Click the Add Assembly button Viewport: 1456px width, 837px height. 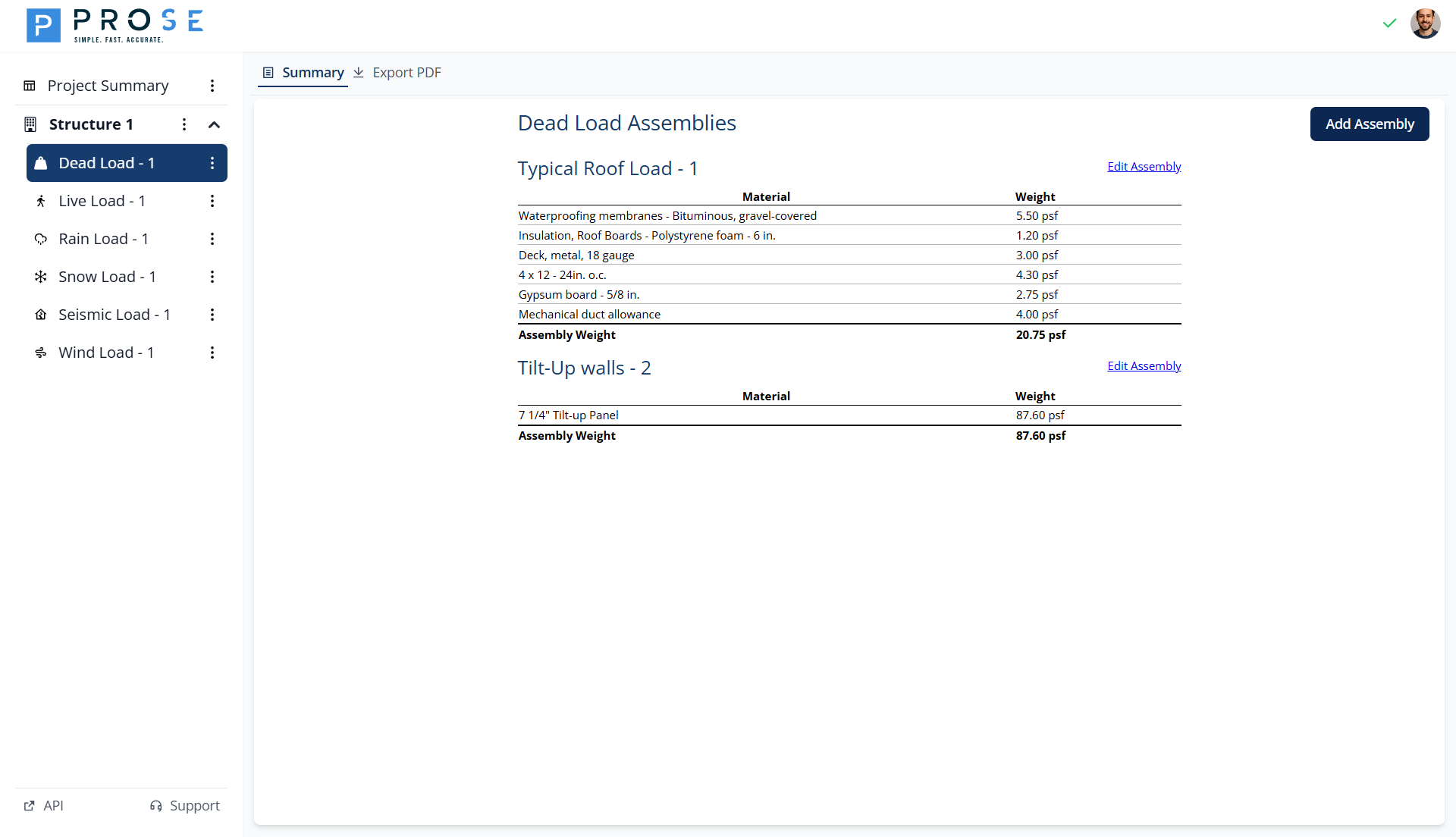click(x=1369, y=124)
